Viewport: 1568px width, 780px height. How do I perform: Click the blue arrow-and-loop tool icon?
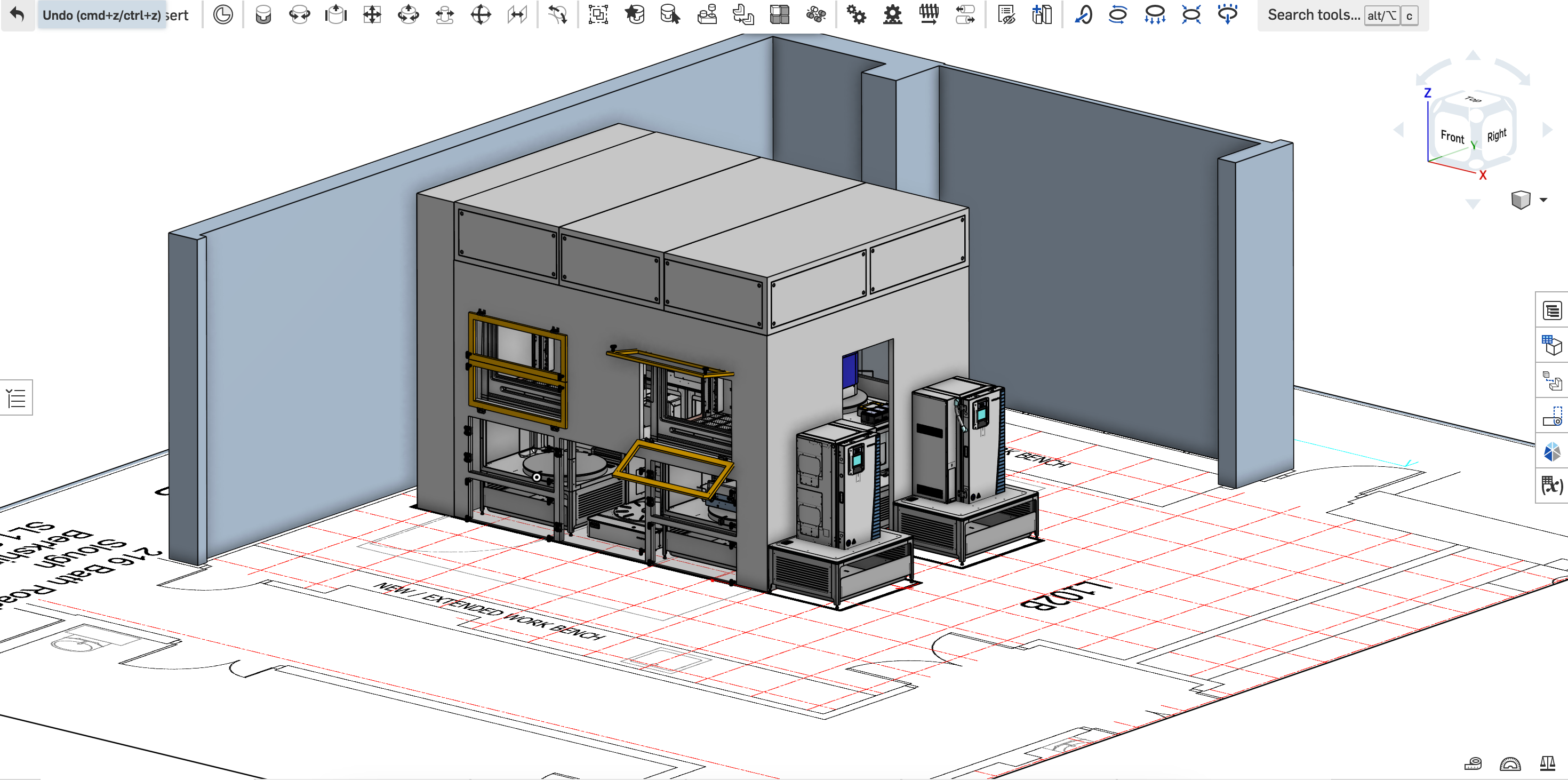pos(1083,14)
